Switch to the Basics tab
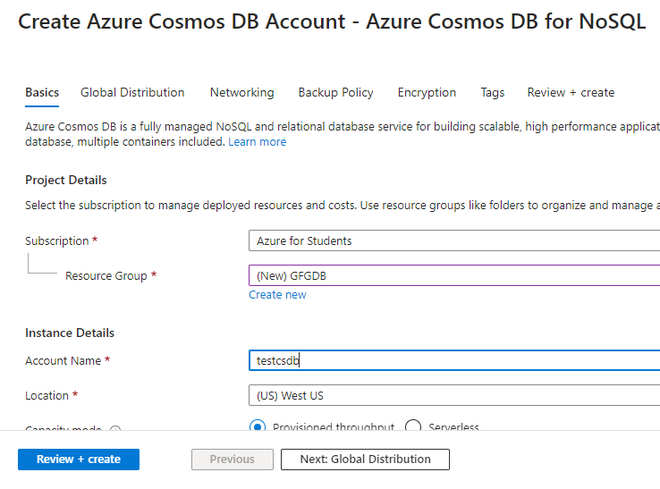 click(x=42, y=92)
